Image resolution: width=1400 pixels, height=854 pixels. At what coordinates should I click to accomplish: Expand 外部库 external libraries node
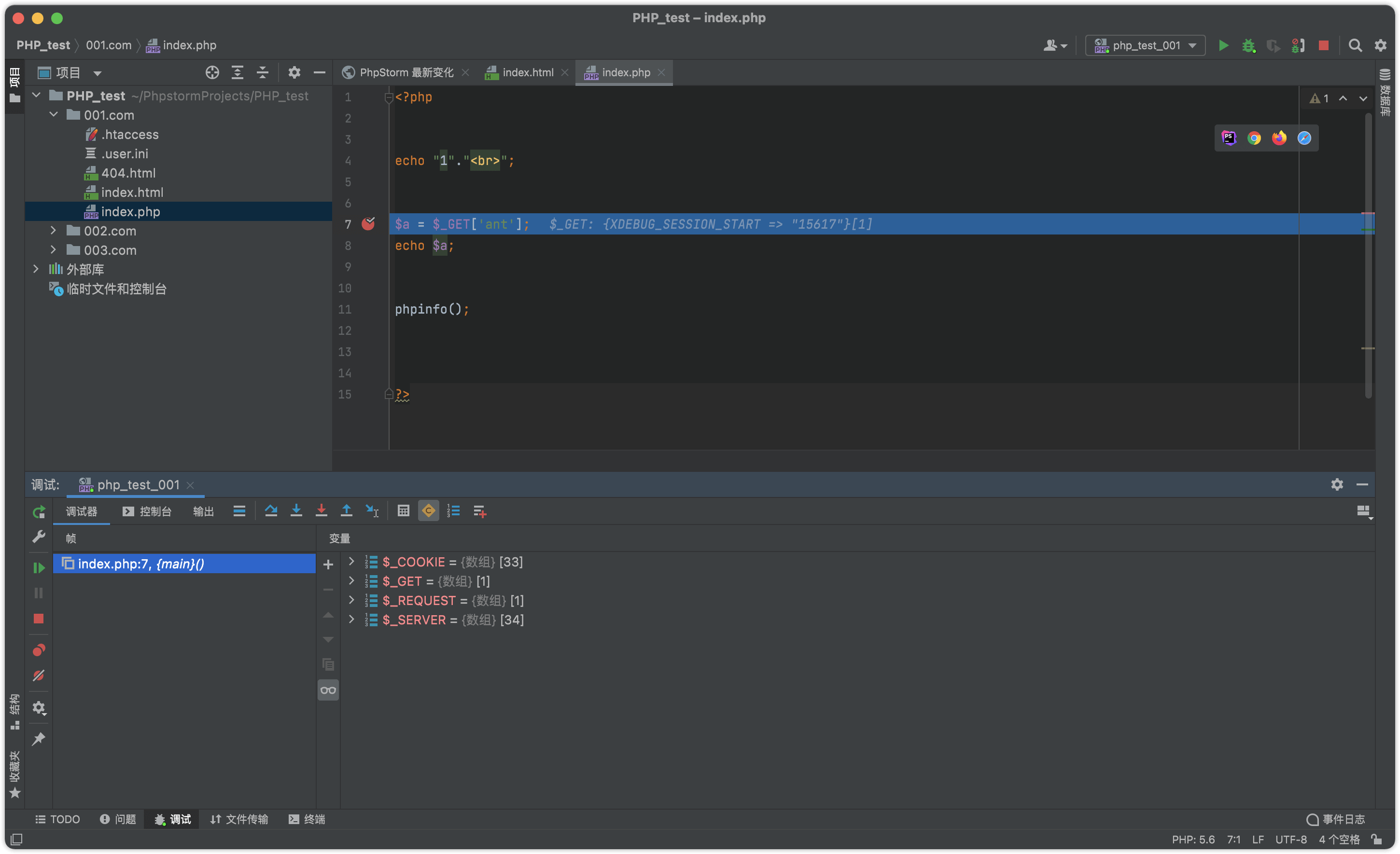click(36, 269)
